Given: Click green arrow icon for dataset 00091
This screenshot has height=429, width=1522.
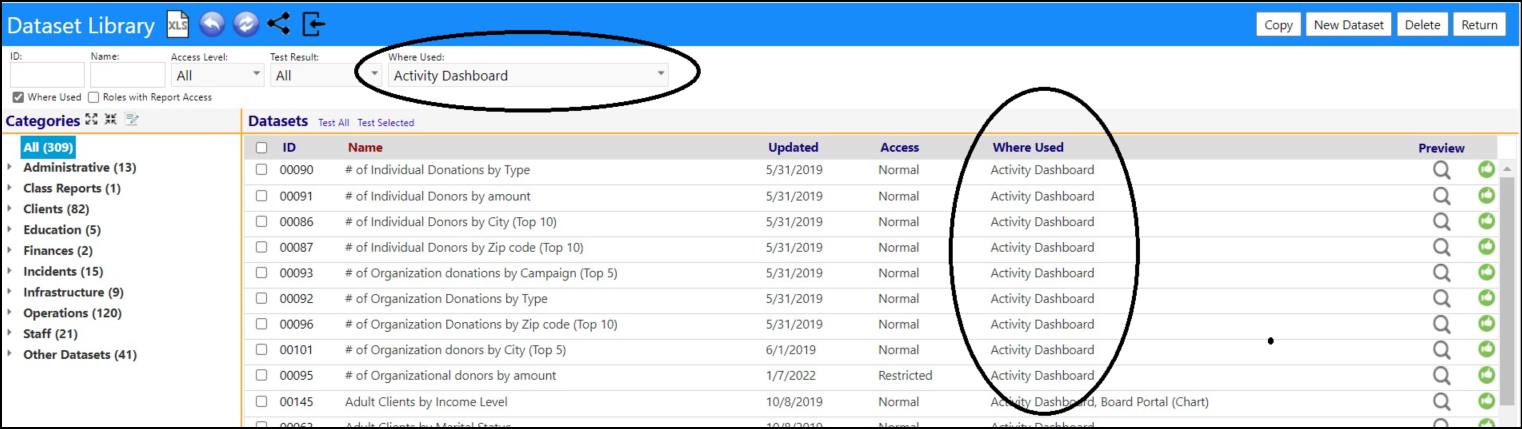Looking at the screenshot, I should 1486,196.
